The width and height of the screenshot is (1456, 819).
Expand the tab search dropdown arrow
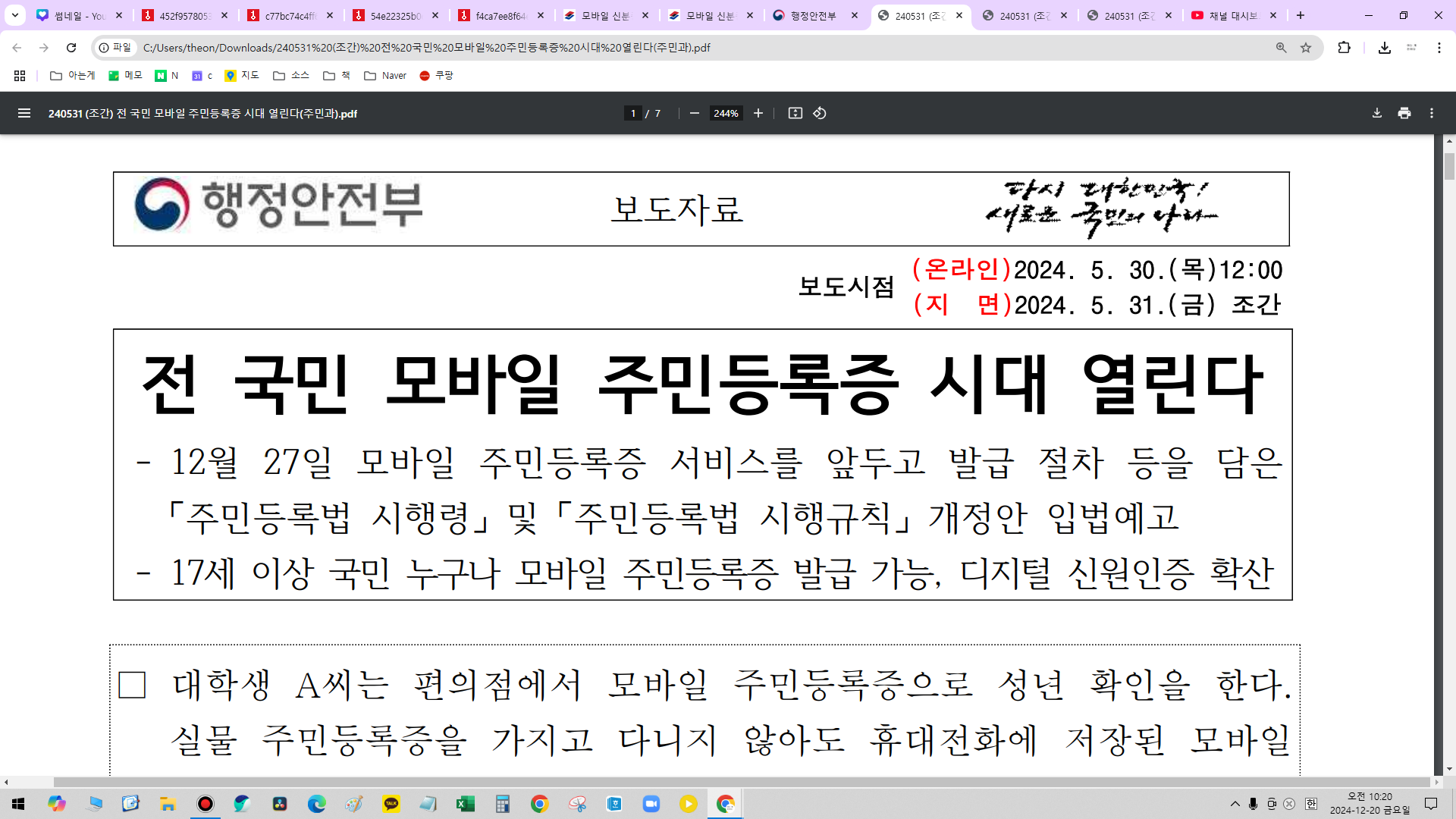(x=14, y=15)
